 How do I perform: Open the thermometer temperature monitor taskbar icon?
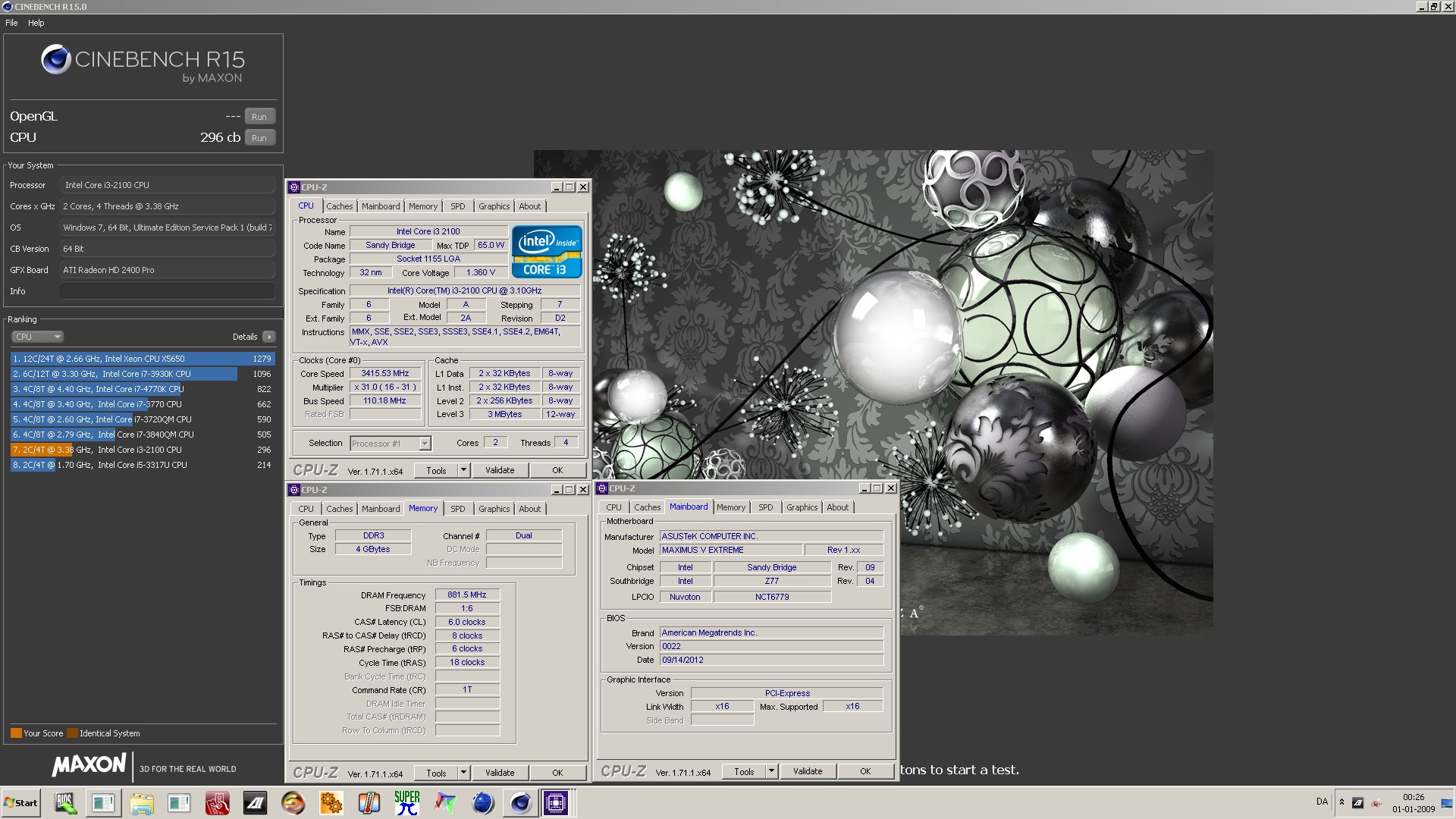click(x=369, y=802)
